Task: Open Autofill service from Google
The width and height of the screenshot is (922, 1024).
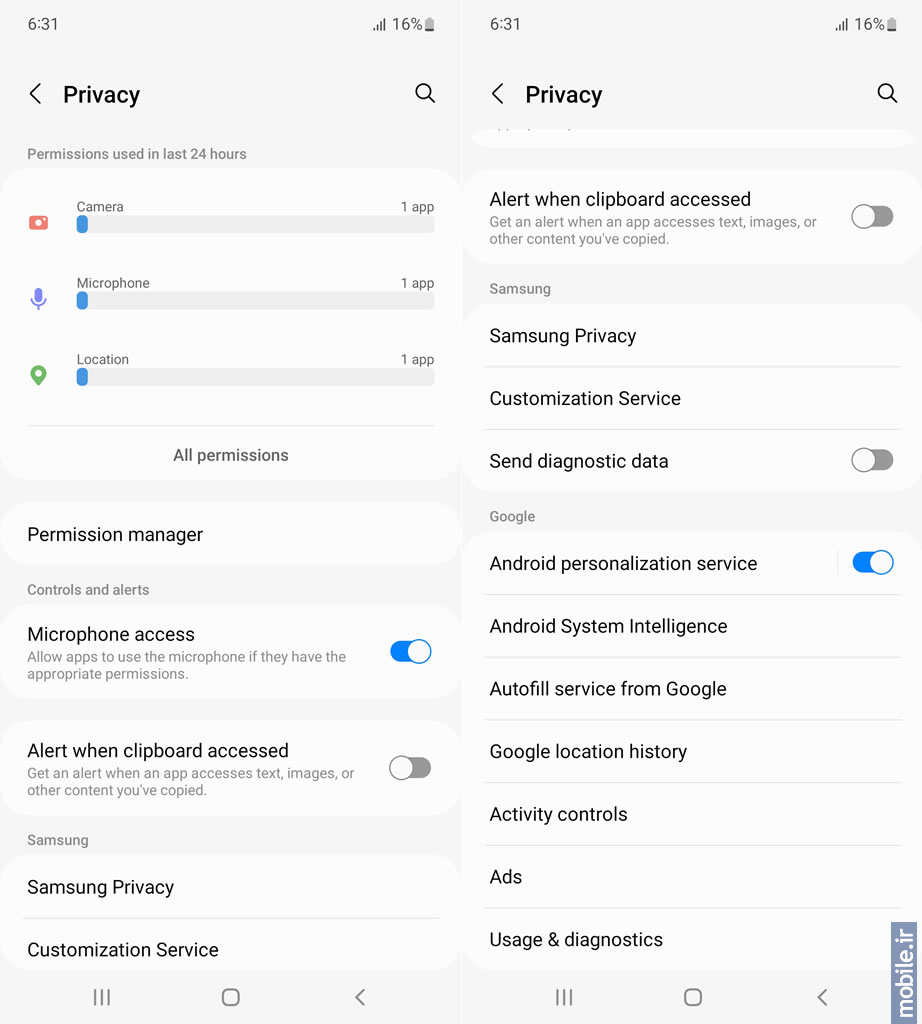Action: [692, 689]
